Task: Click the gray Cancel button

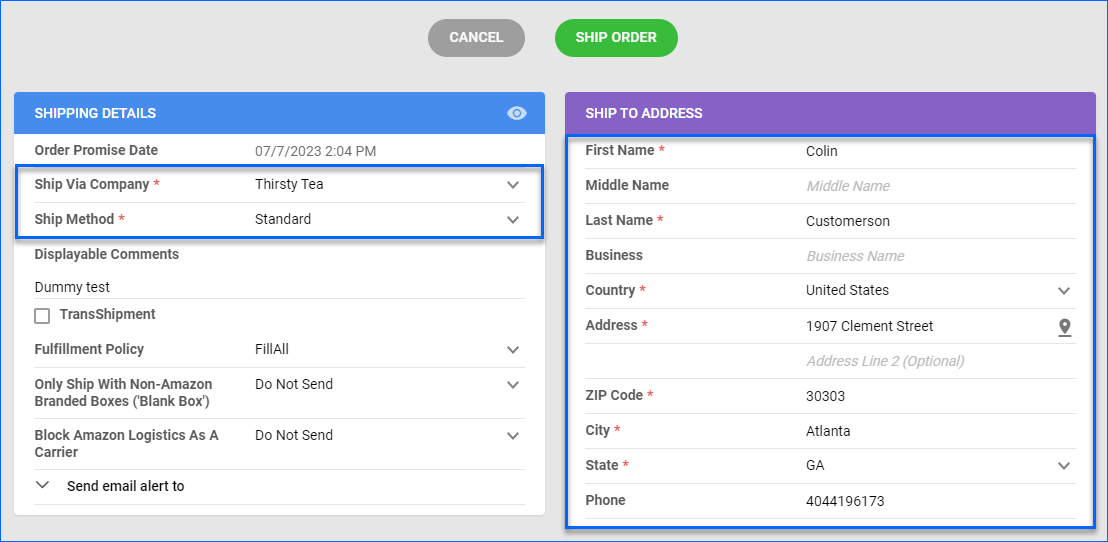Action: coord(476,37)
